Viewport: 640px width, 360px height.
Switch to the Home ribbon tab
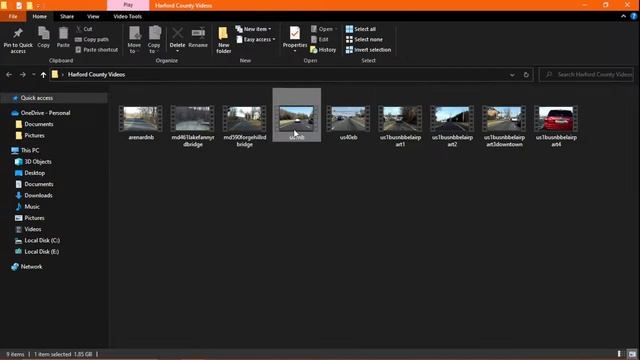point(40,16)
